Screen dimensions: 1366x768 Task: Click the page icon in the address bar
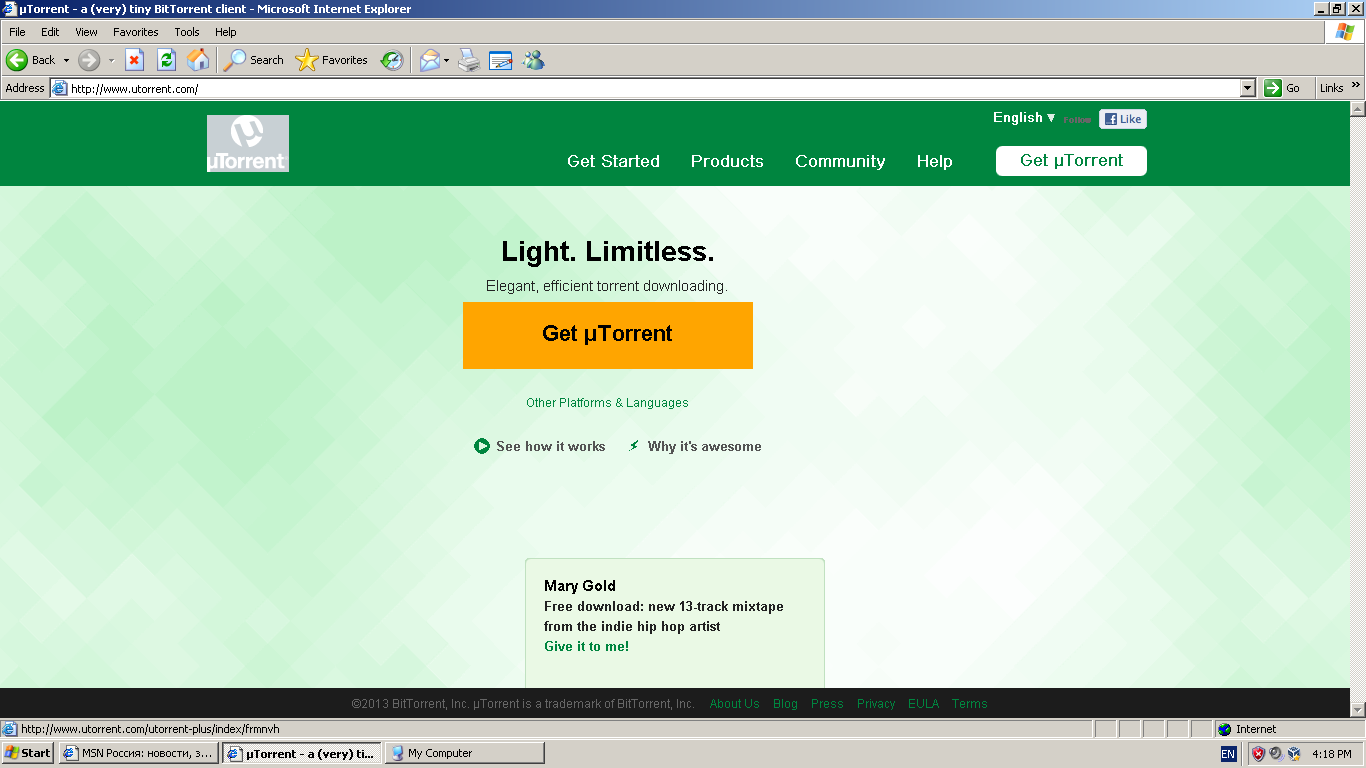click(x=60, y=88)
